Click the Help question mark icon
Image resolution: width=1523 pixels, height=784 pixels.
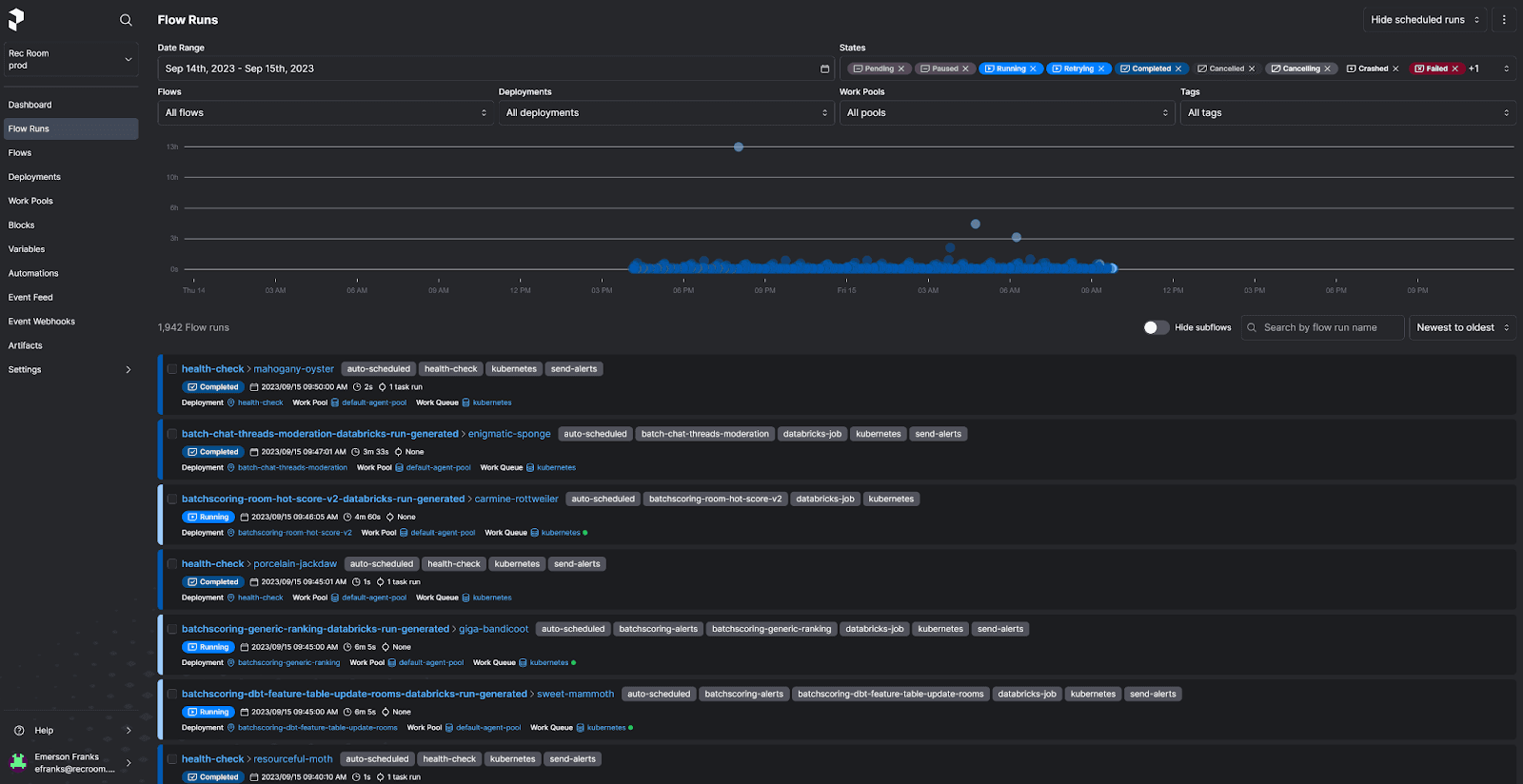click(x=19, y=731)
